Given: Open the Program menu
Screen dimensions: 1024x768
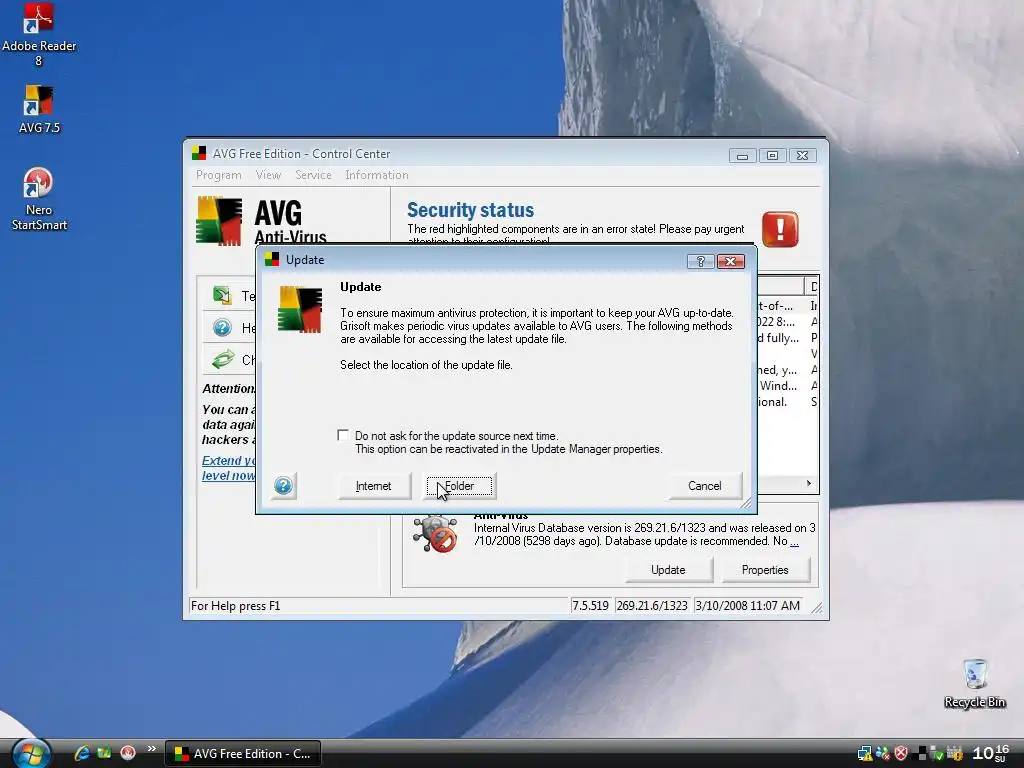Looking at the screenshot, I should 219,175.
